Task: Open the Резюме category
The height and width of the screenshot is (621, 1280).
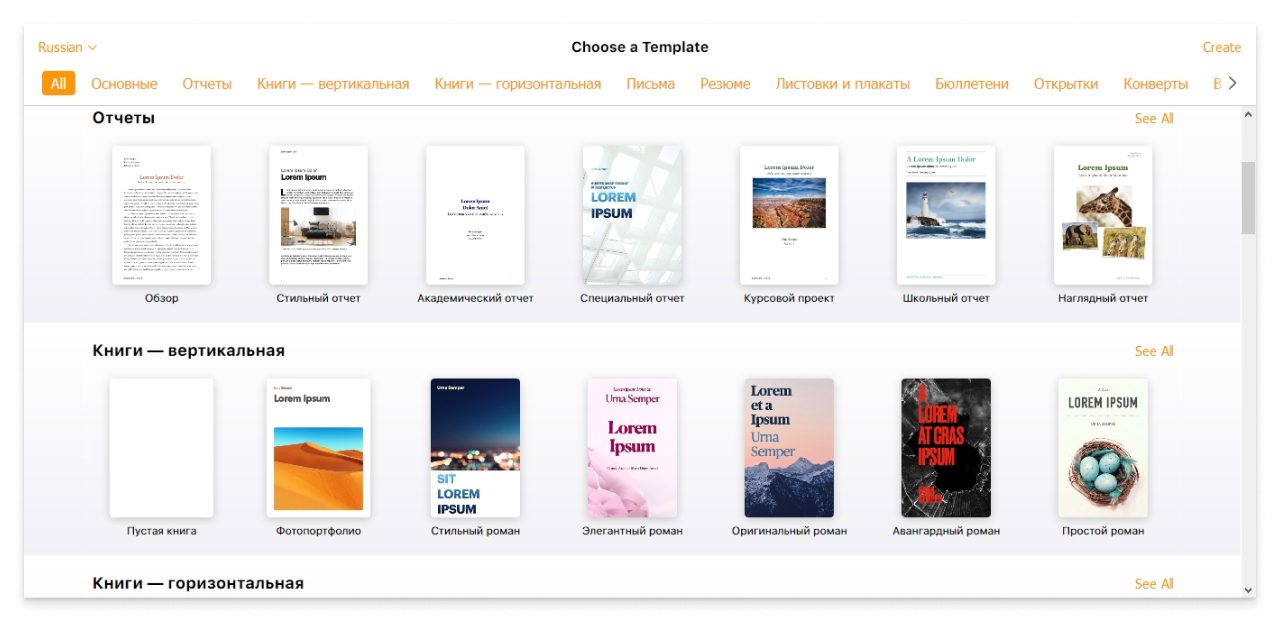Action: 724,85
